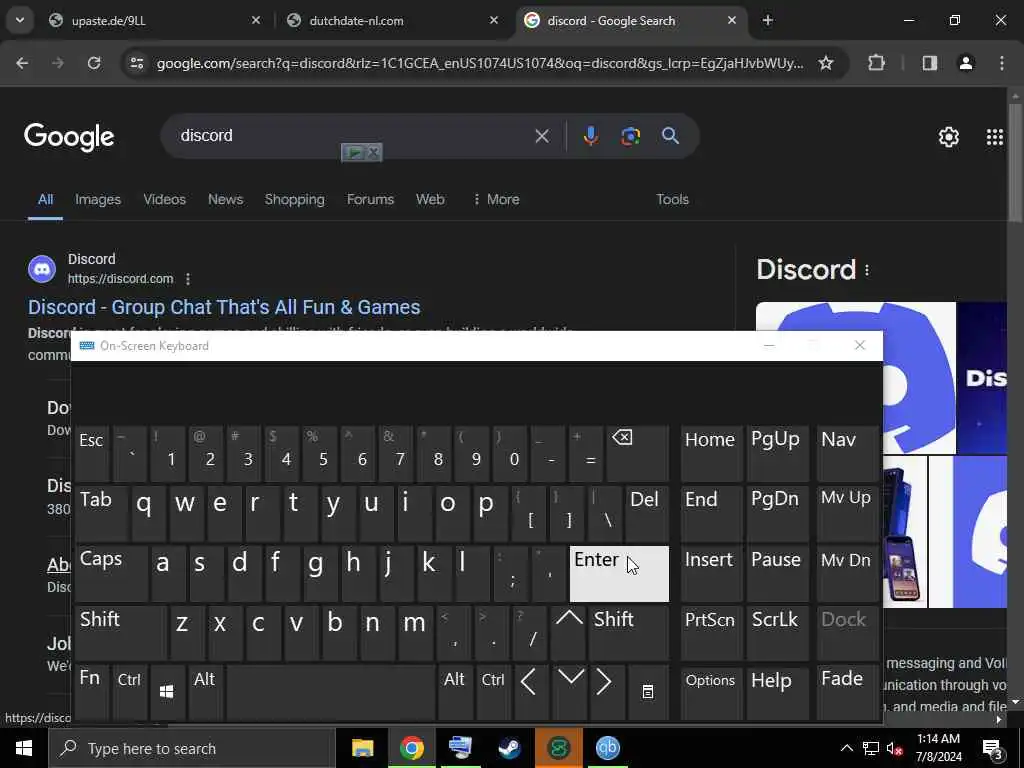Toggle the left Shift key on keyboard
This screenshot has width=1024, height=768.
pos(120,633)
